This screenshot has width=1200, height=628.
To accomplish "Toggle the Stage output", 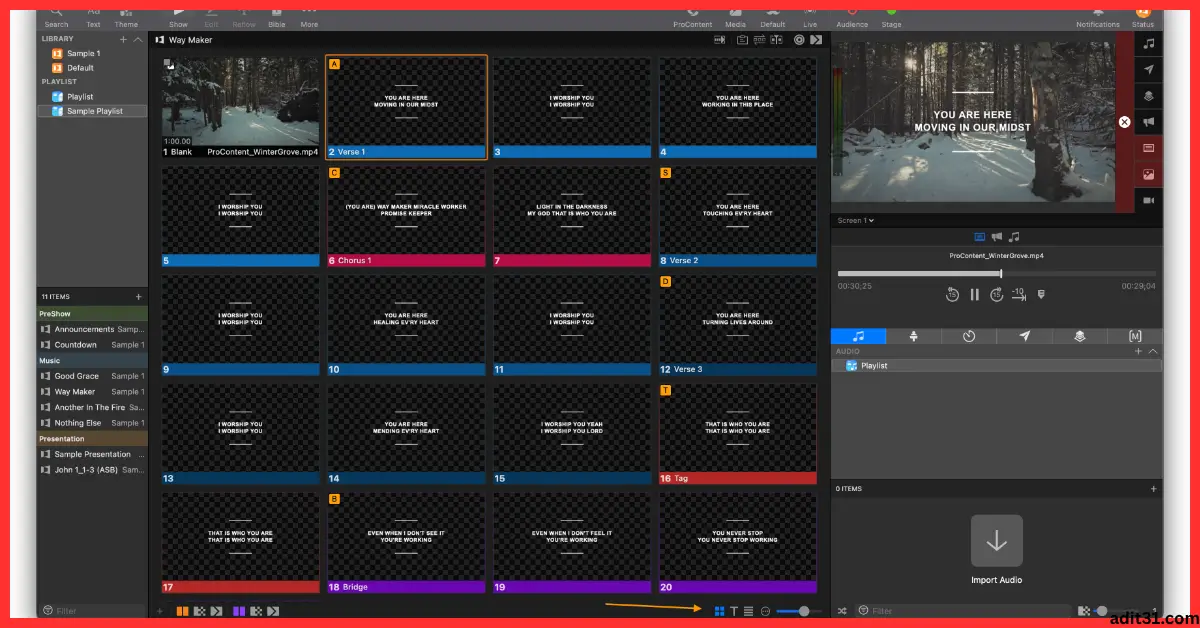I will click(891, 17).
